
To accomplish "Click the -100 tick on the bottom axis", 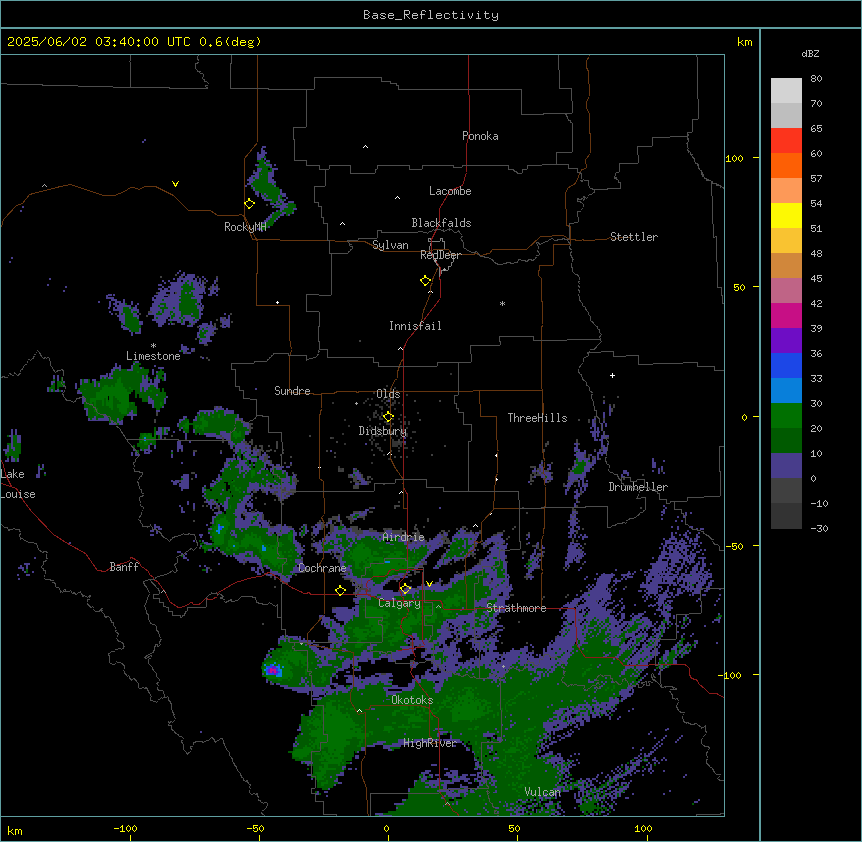I will (125, 828).
